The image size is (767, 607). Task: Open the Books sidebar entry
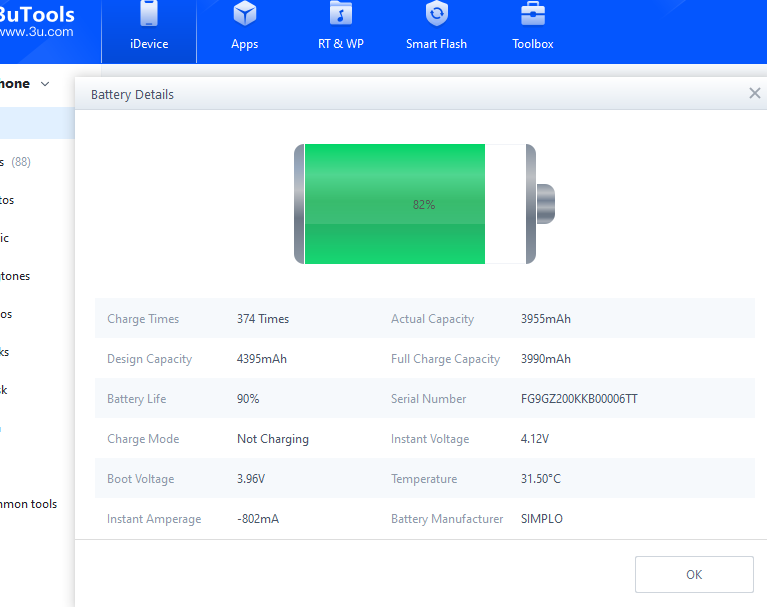click(5, 352)
